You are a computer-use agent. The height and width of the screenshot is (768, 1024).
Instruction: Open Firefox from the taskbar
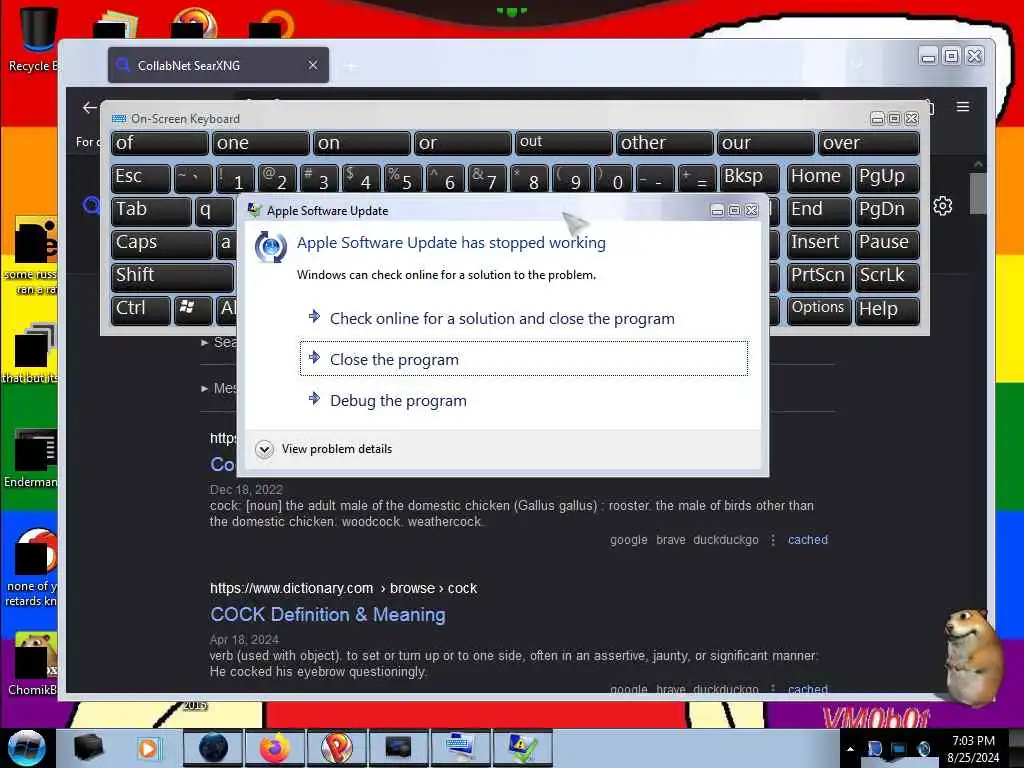(275, 748)
